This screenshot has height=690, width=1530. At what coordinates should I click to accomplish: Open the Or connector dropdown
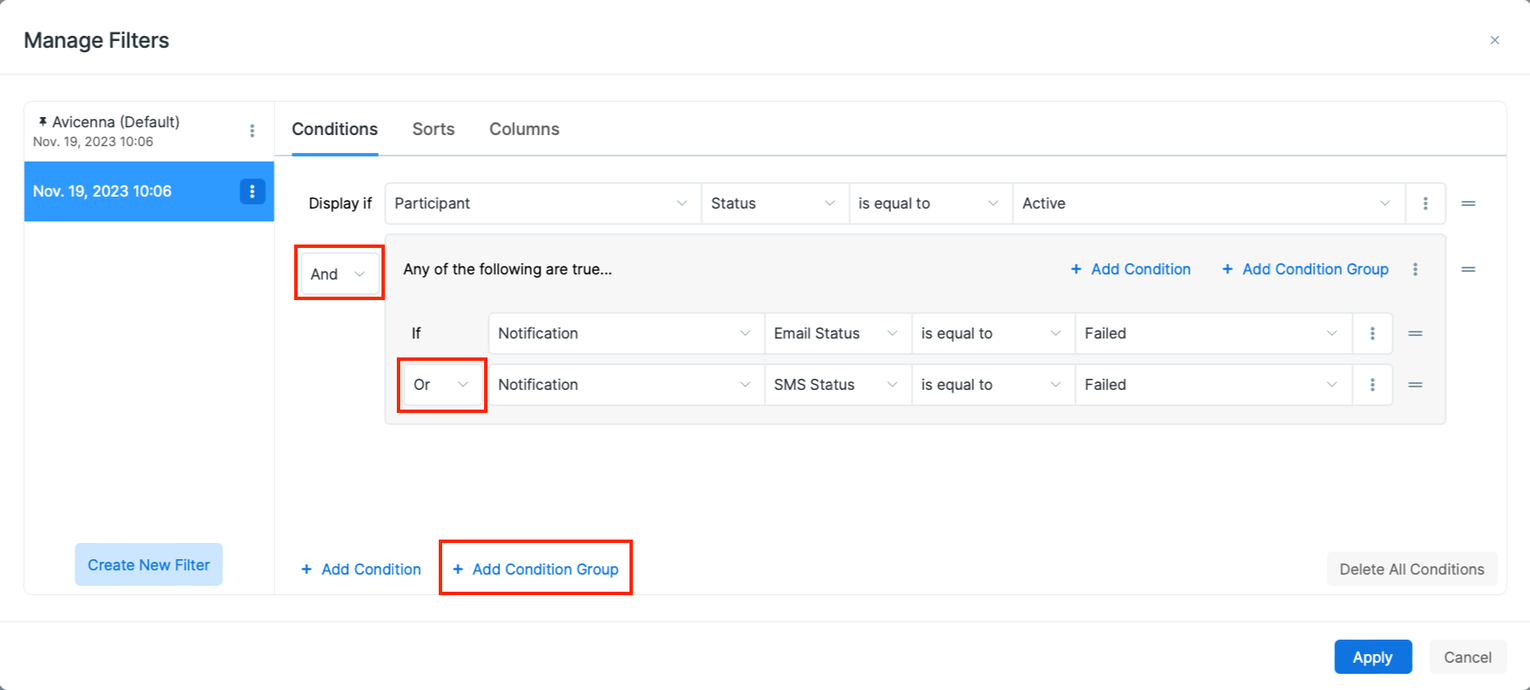pyautogui.click(x=441, y=384)
